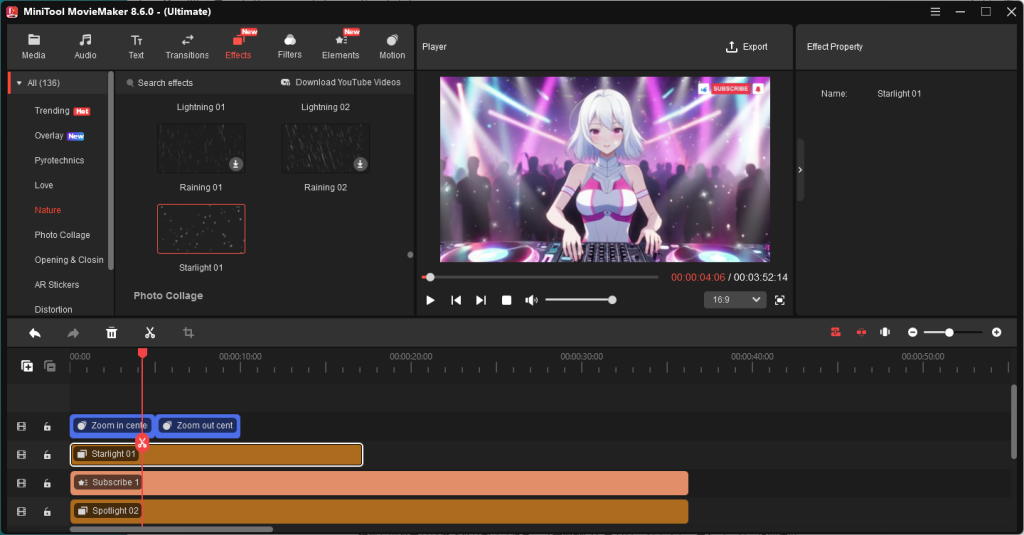This screenshot has height=535, width=1024.
Task: Toggle lock on the Subscribe 1 track
Action: 47,484
